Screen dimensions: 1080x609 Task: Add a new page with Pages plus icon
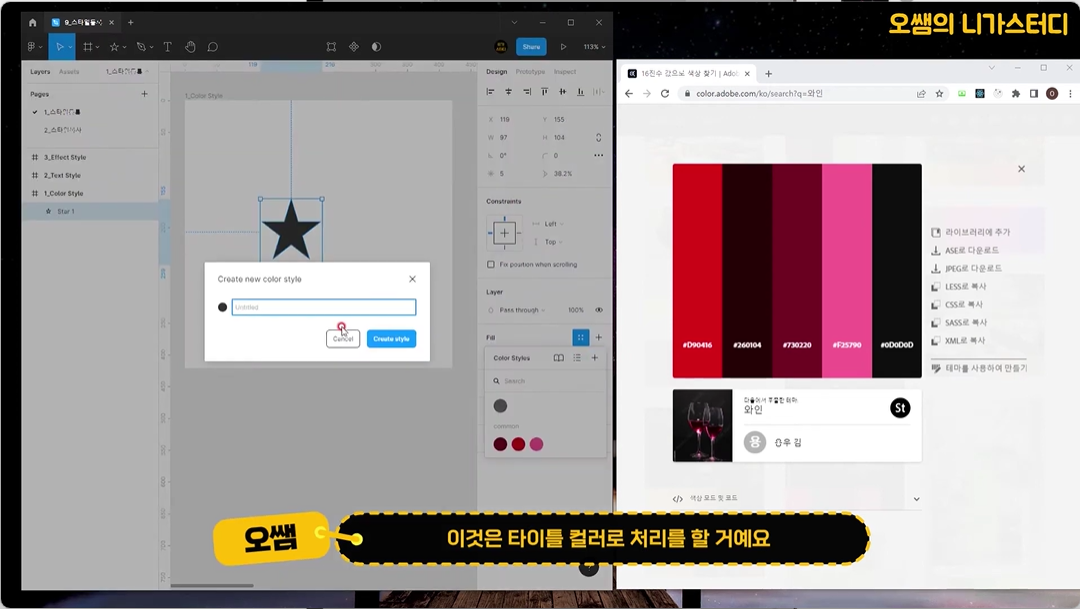point(145,94)
